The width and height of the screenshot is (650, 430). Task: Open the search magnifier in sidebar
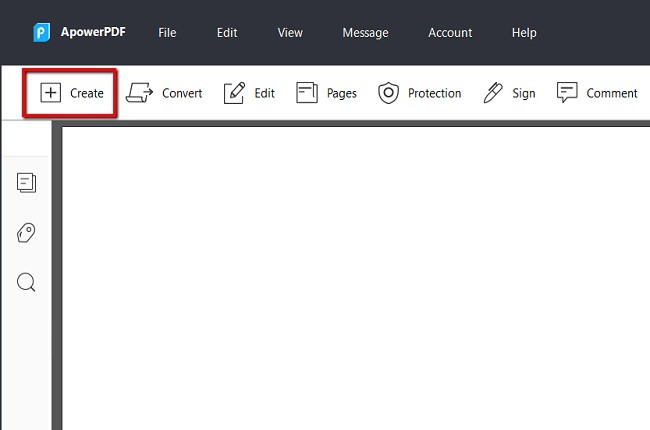point(27,282)
